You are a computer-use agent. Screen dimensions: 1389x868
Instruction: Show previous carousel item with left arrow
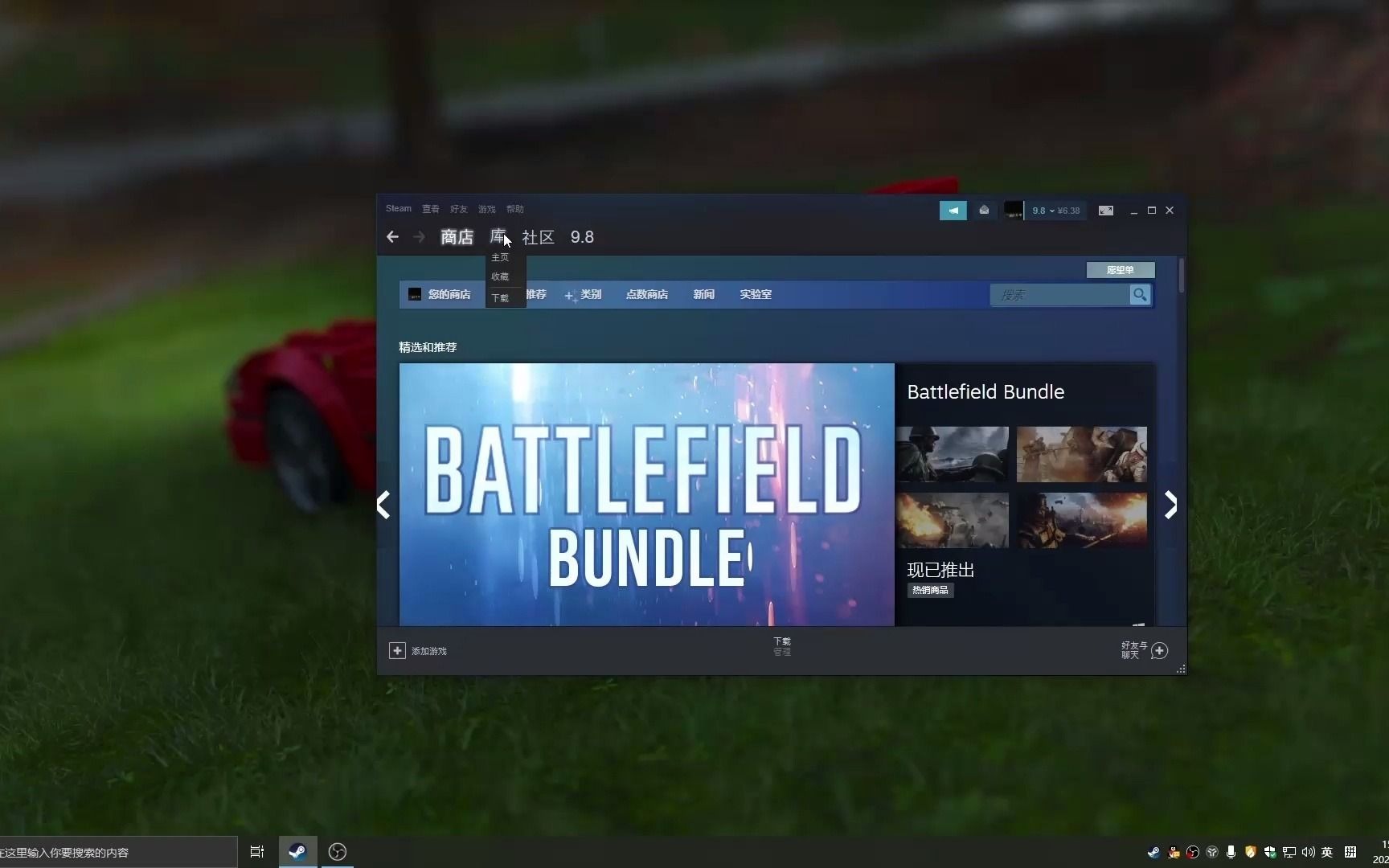tap(384, 505)
